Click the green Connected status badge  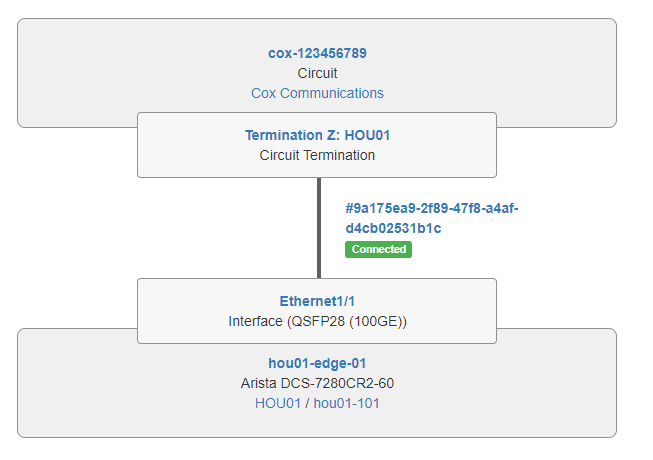point(378,249)
